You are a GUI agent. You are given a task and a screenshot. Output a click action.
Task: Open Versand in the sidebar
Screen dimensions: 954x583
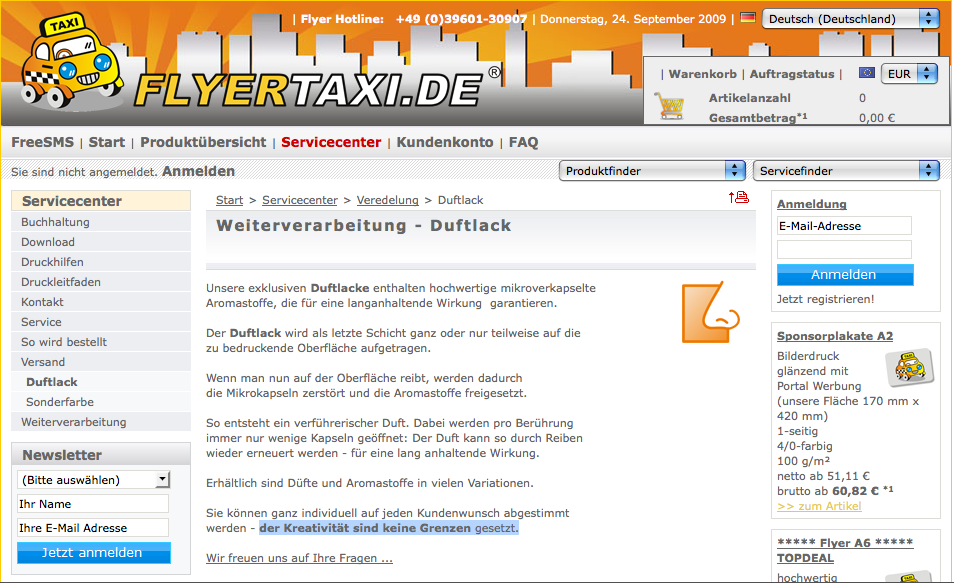click(101, 362)
